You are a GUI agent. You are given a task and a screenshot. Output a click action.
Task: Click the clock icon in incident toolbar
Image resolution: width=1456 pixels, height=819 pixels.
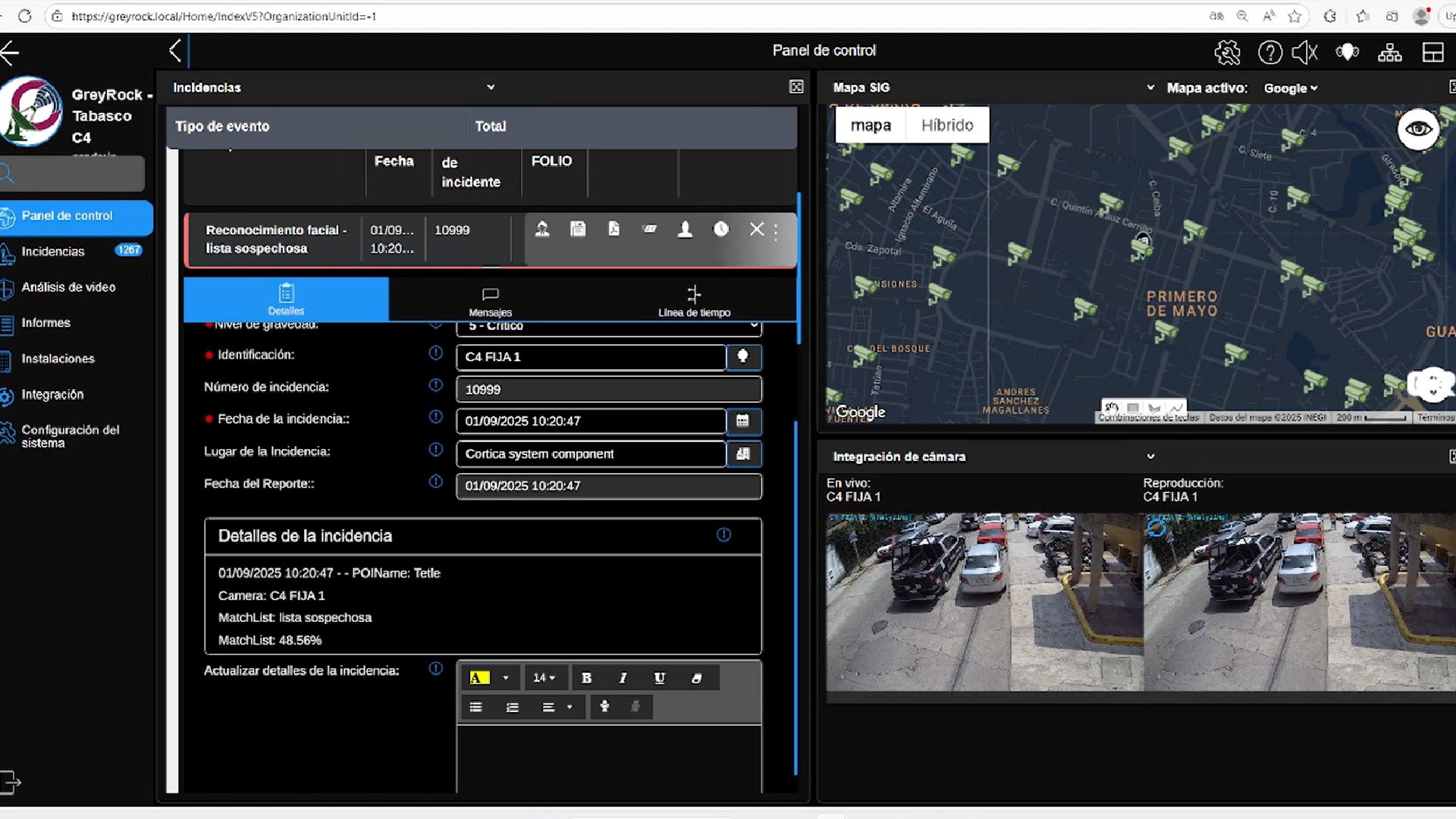click(x=721, y=229)
